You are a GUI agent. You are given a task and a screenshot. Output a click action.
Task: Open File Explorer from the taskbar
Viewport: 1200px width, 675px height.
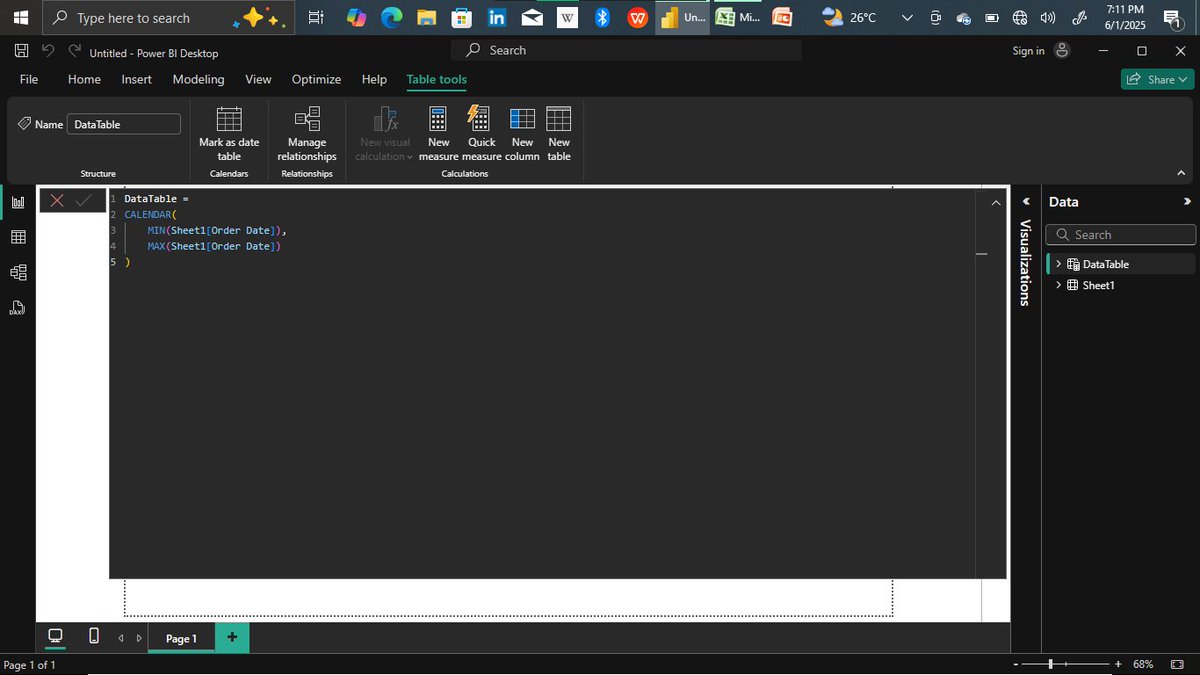(427, 18)
